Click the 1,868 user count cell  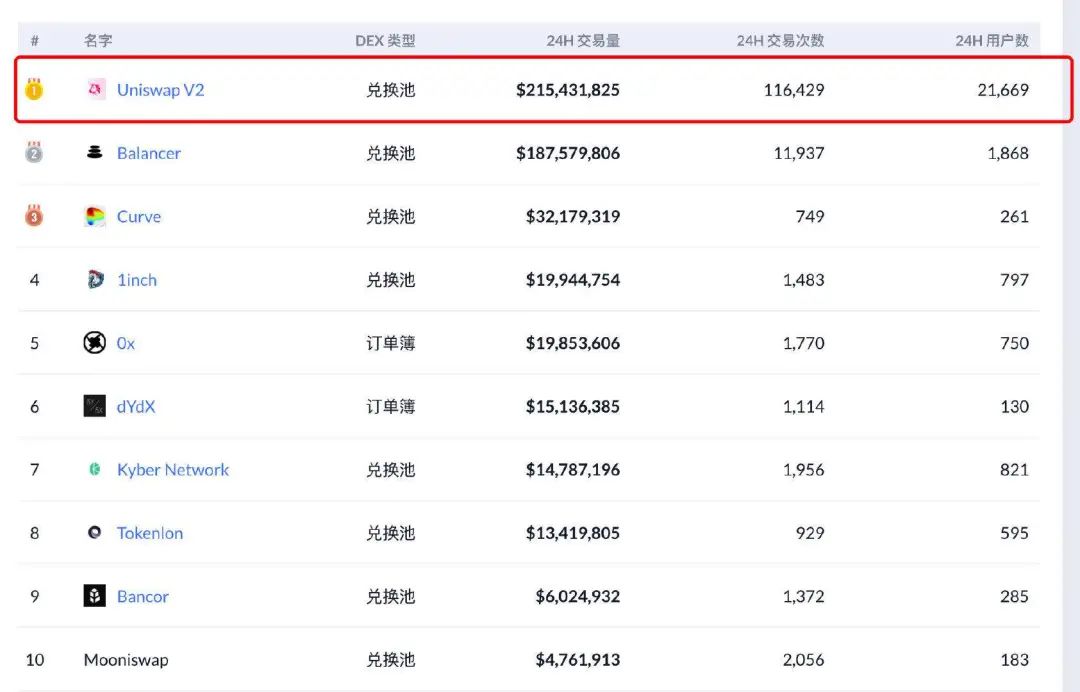pyautogui.click(x=1008, y=153)
